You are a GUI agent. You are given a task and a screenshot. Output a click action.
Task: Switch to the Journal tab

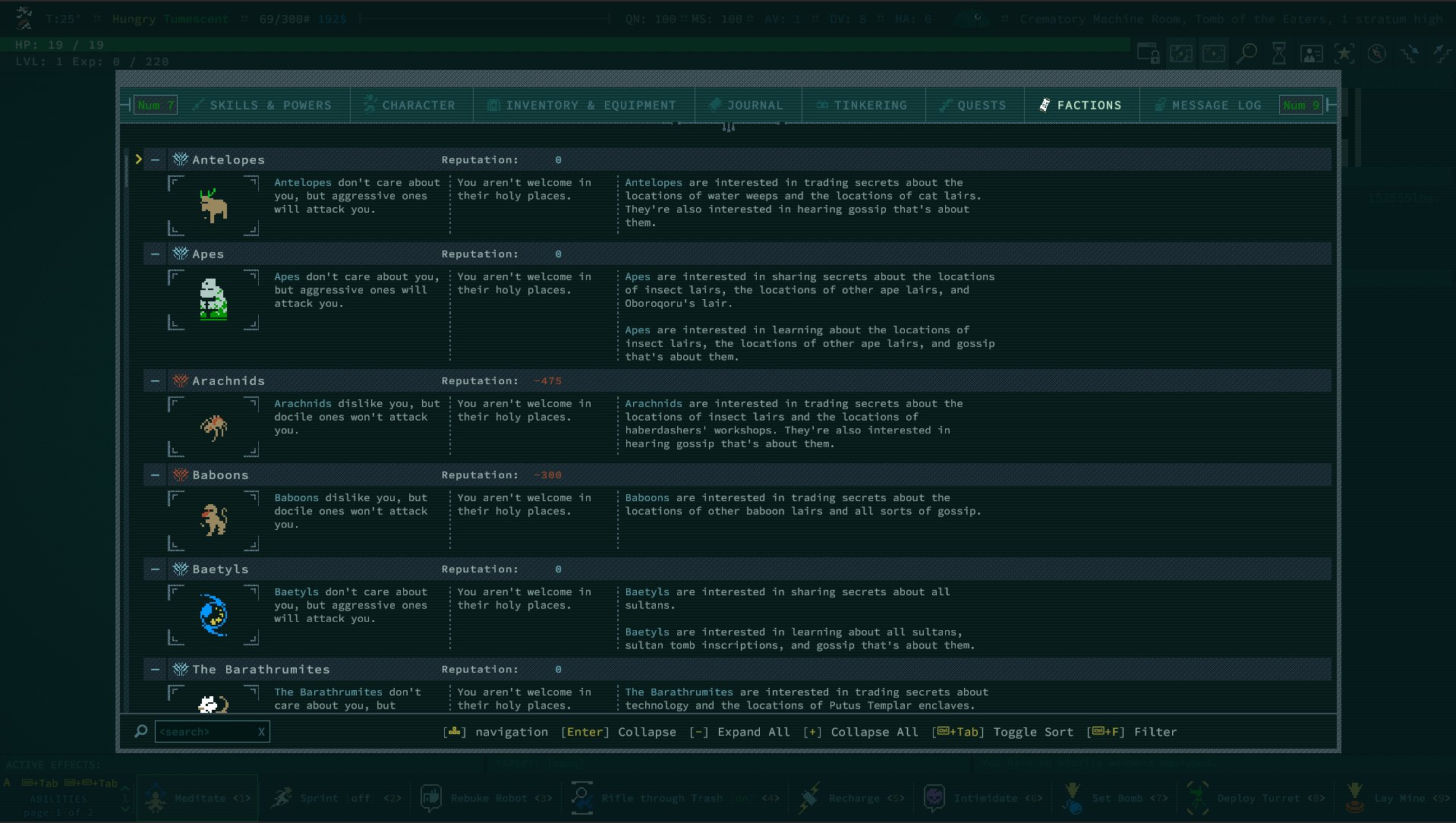(748, 105)
